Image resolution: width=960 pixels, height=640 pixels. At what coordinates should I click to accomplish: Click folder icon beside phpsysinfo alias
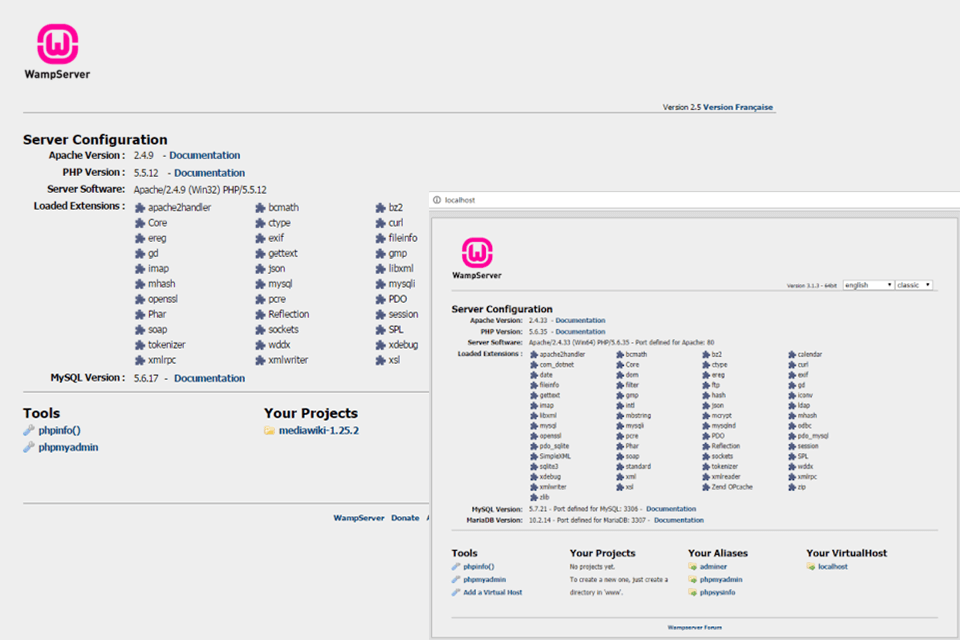coord(692,592)
